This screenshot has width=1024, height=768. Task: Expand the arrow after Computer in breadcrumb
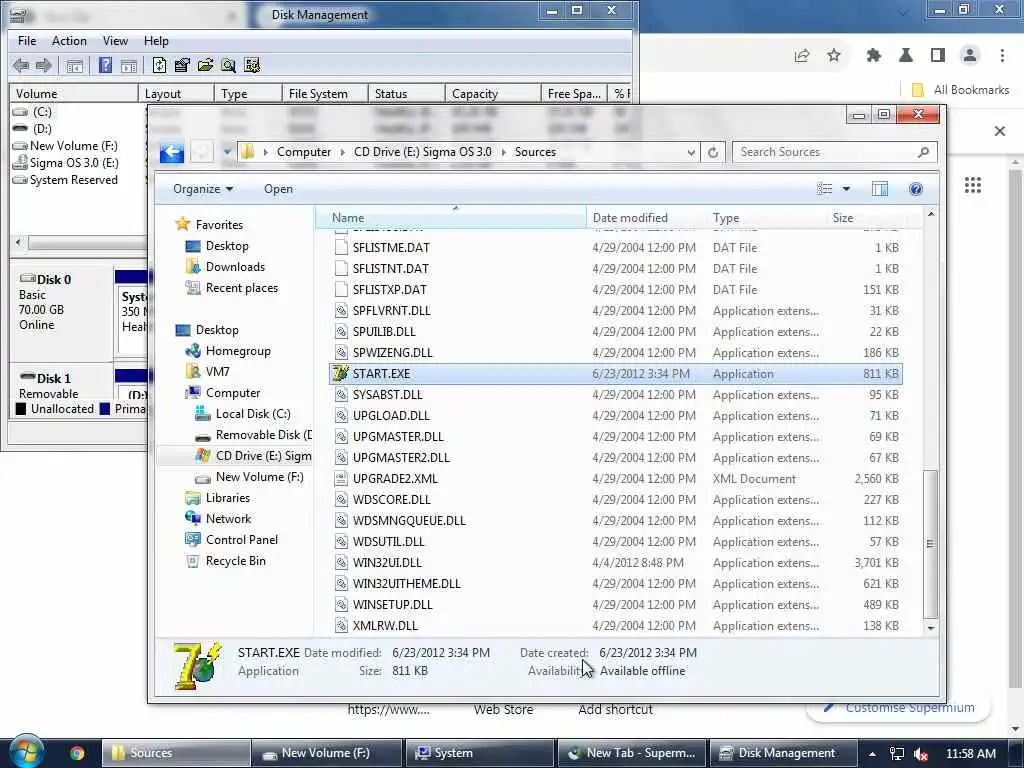point(342,152)
